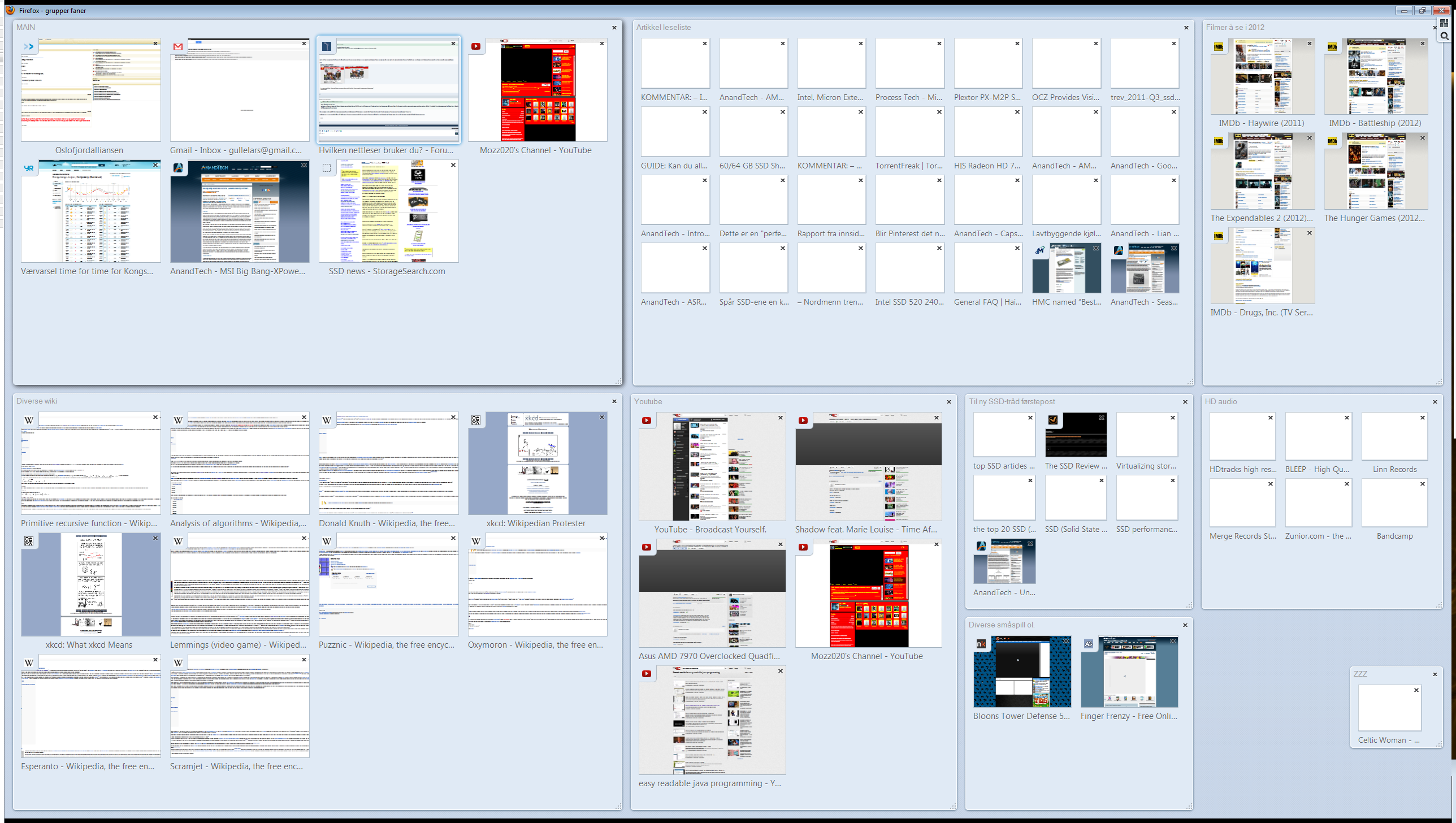Viewport: 1456px width, 823px height.
Task: Edit the Diverse wiki group title
Action: (37, 401)
